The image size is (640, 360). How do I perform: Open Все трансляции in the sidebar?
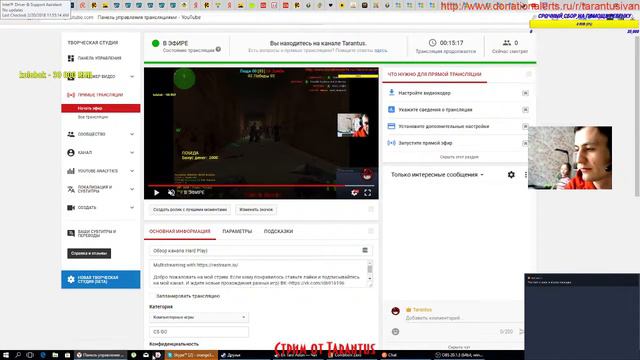(93, 117)
